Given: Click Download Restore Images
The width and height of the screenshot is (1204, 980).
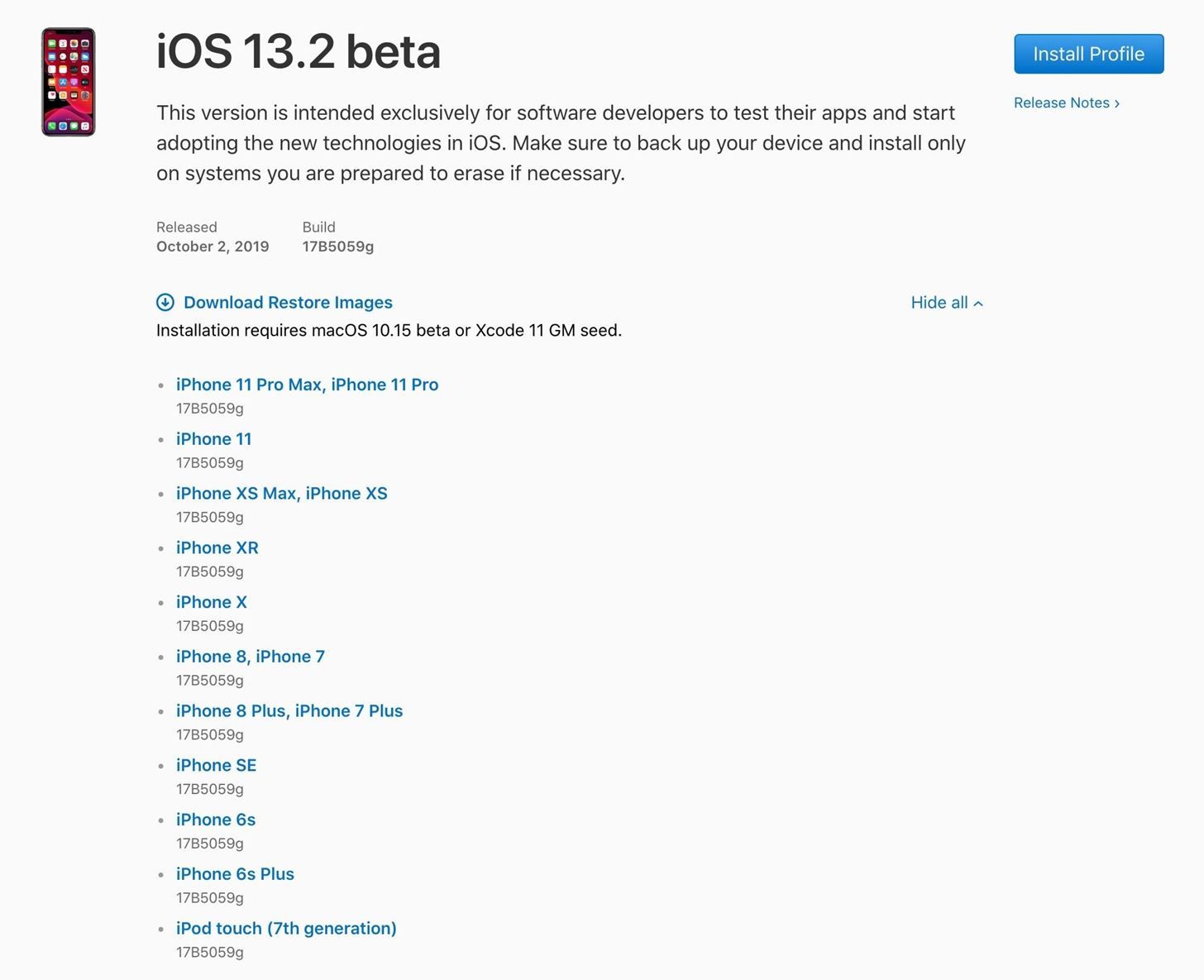Looking at the screenshot, I should 288,303.
